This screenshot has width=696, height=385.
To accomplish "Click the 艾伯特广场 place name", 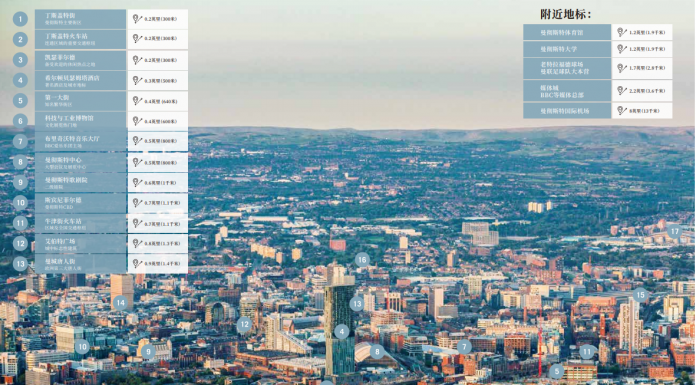I will point(60,241).
